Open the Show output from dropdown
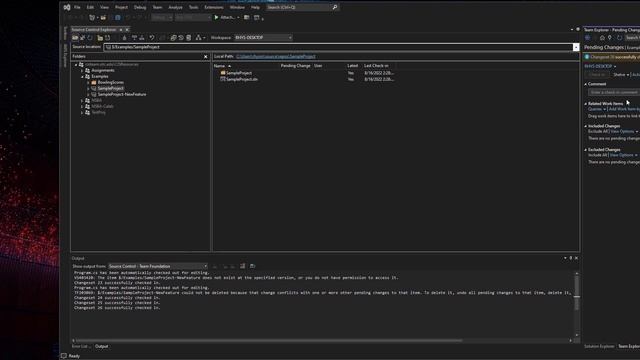 point(158,266)
